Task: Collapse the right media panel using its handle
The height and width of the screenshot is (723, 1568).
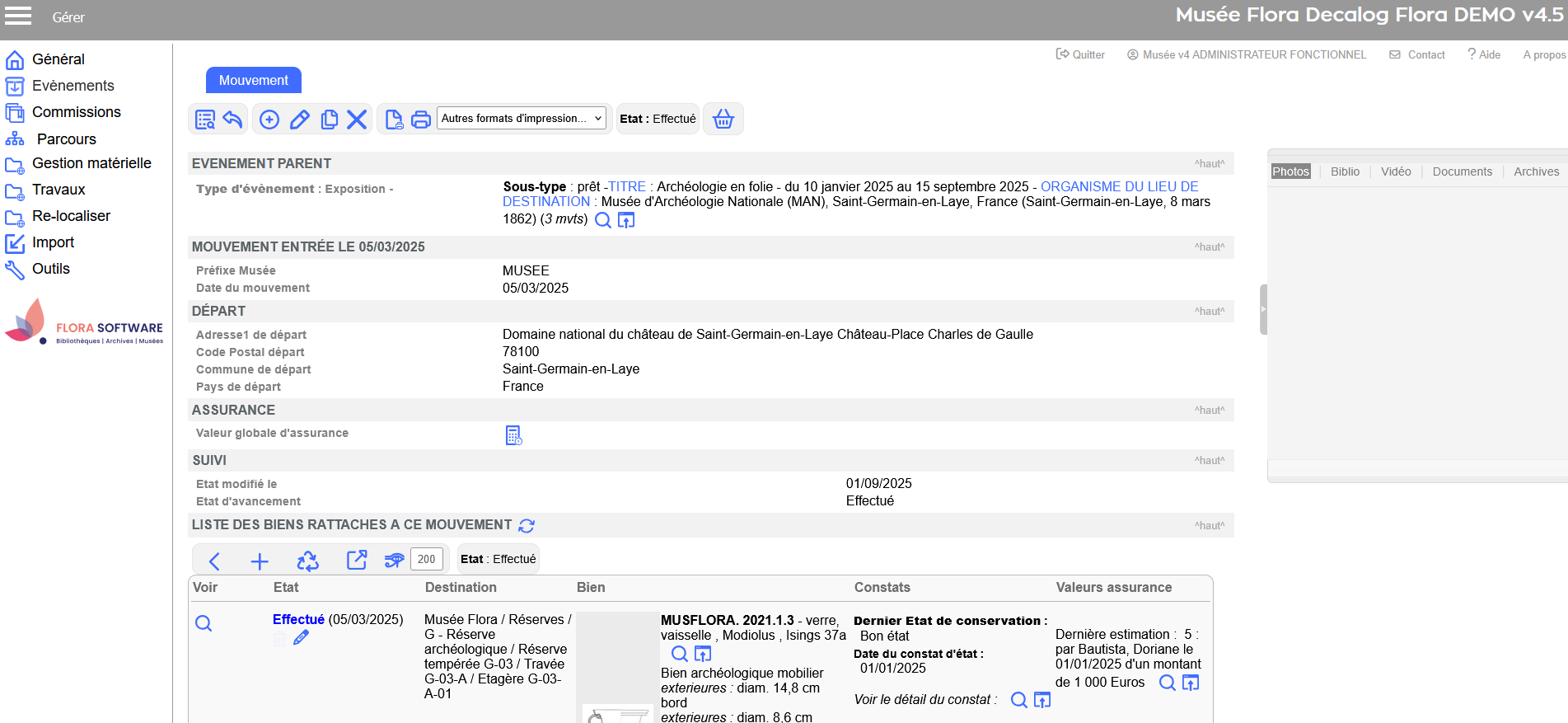Action: coord(1263,309)
